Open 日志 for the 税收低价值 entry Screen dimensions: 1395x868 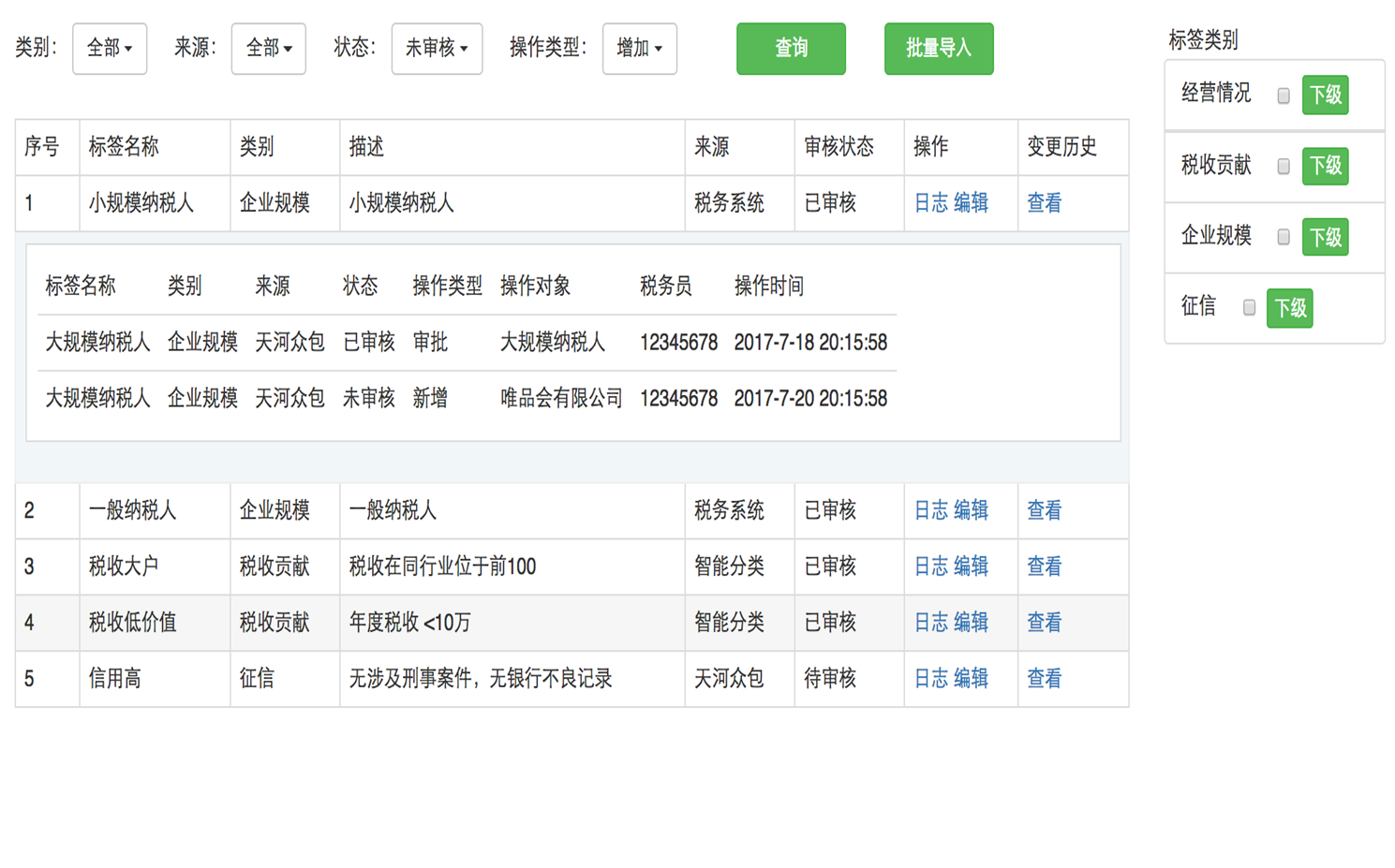point(928,623)
